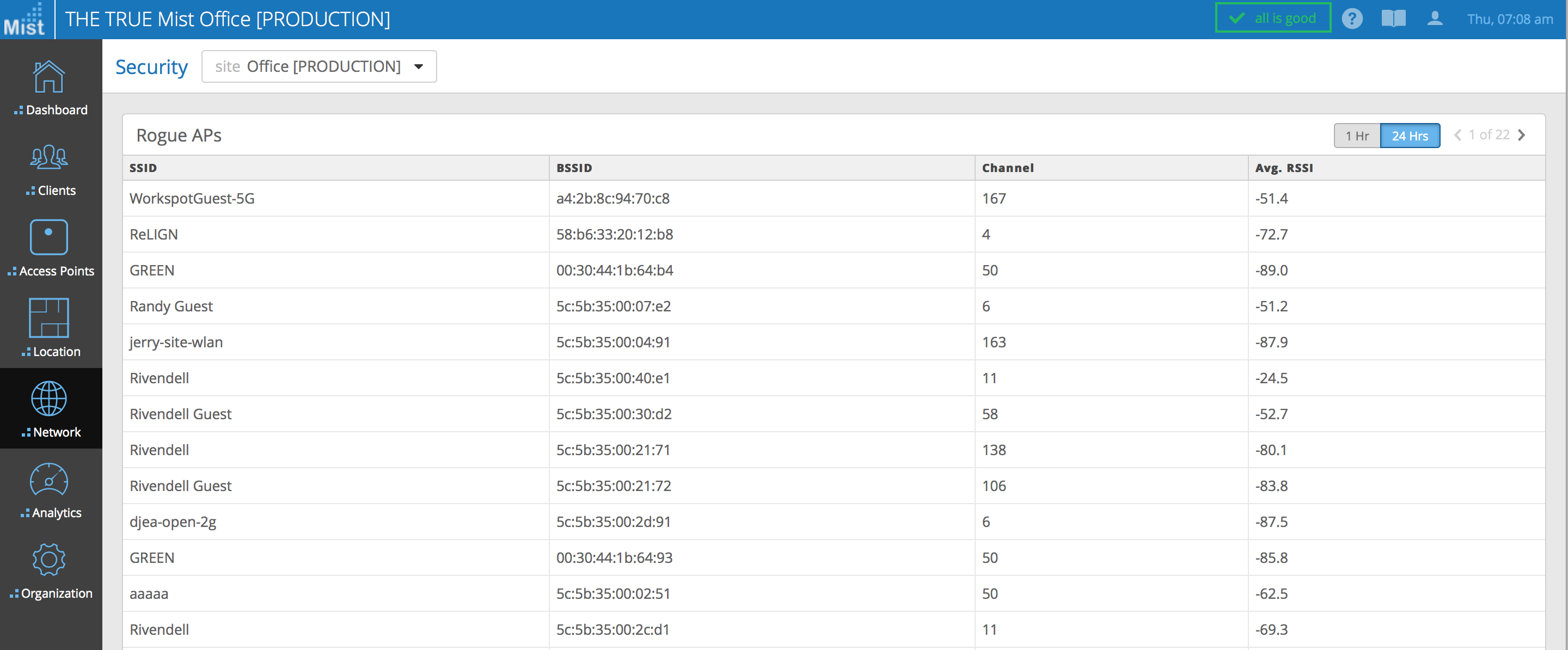
Task: Click the Mist logo
Action: [25, 20]
